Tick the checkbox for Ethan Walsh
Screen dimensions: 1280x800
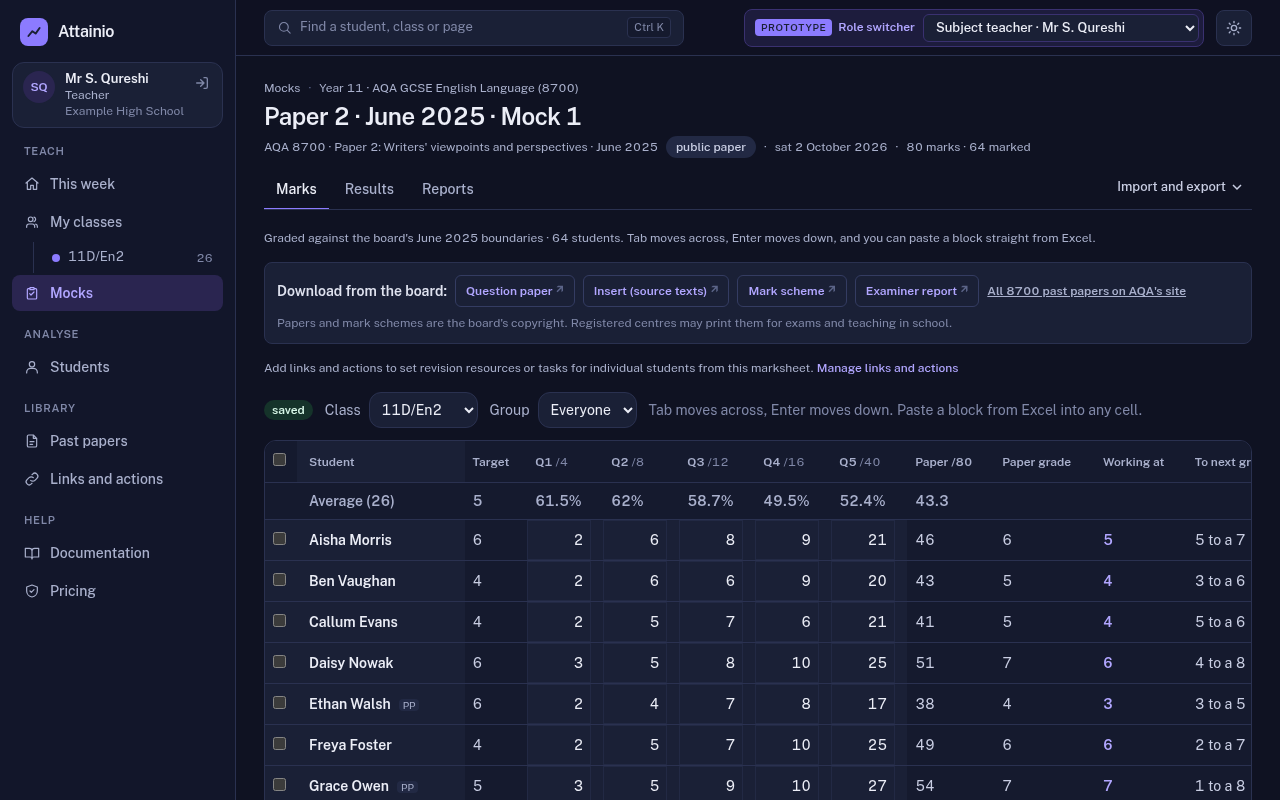(280, 703)
